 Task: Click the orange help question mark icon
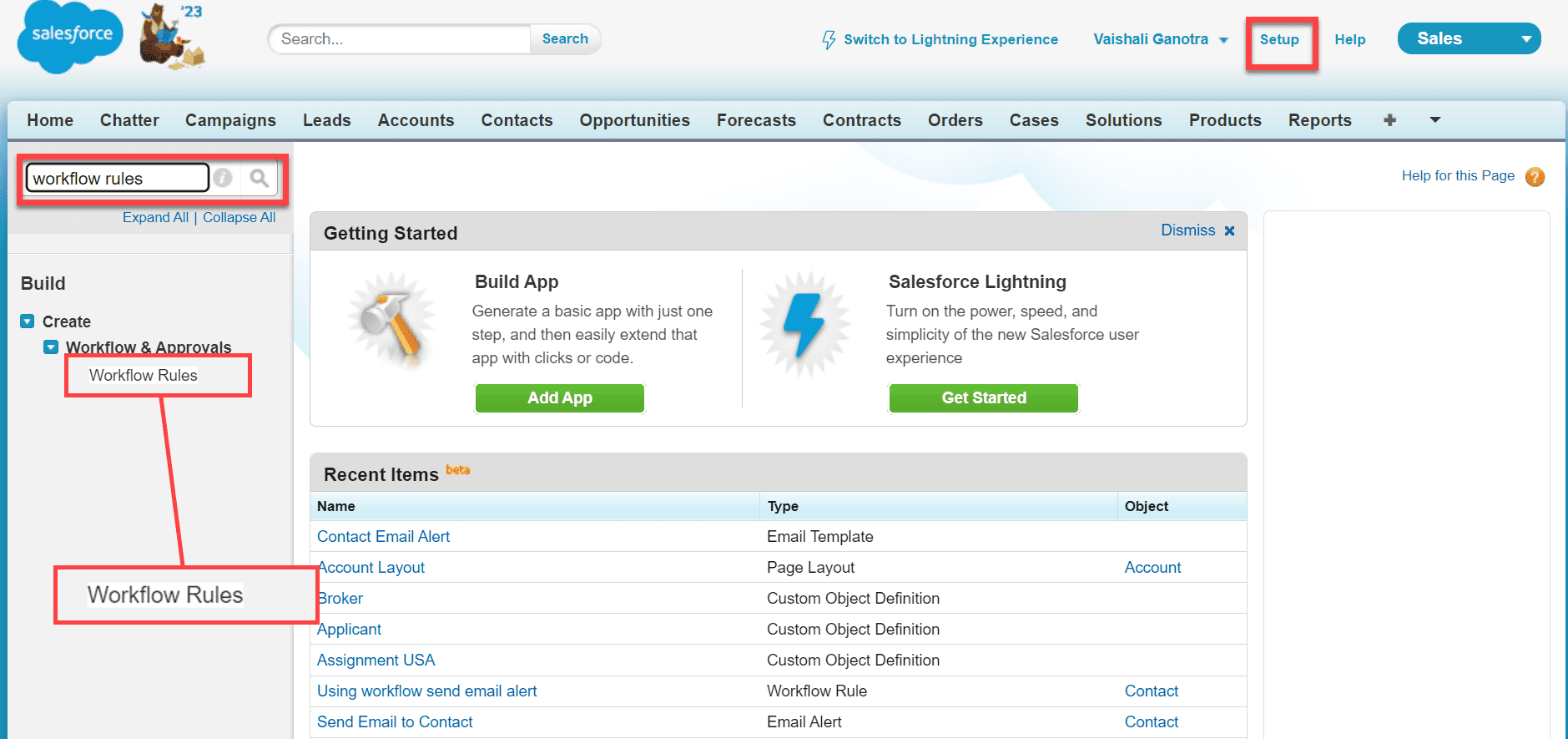pyautogui.click(x=1535, y=177)
